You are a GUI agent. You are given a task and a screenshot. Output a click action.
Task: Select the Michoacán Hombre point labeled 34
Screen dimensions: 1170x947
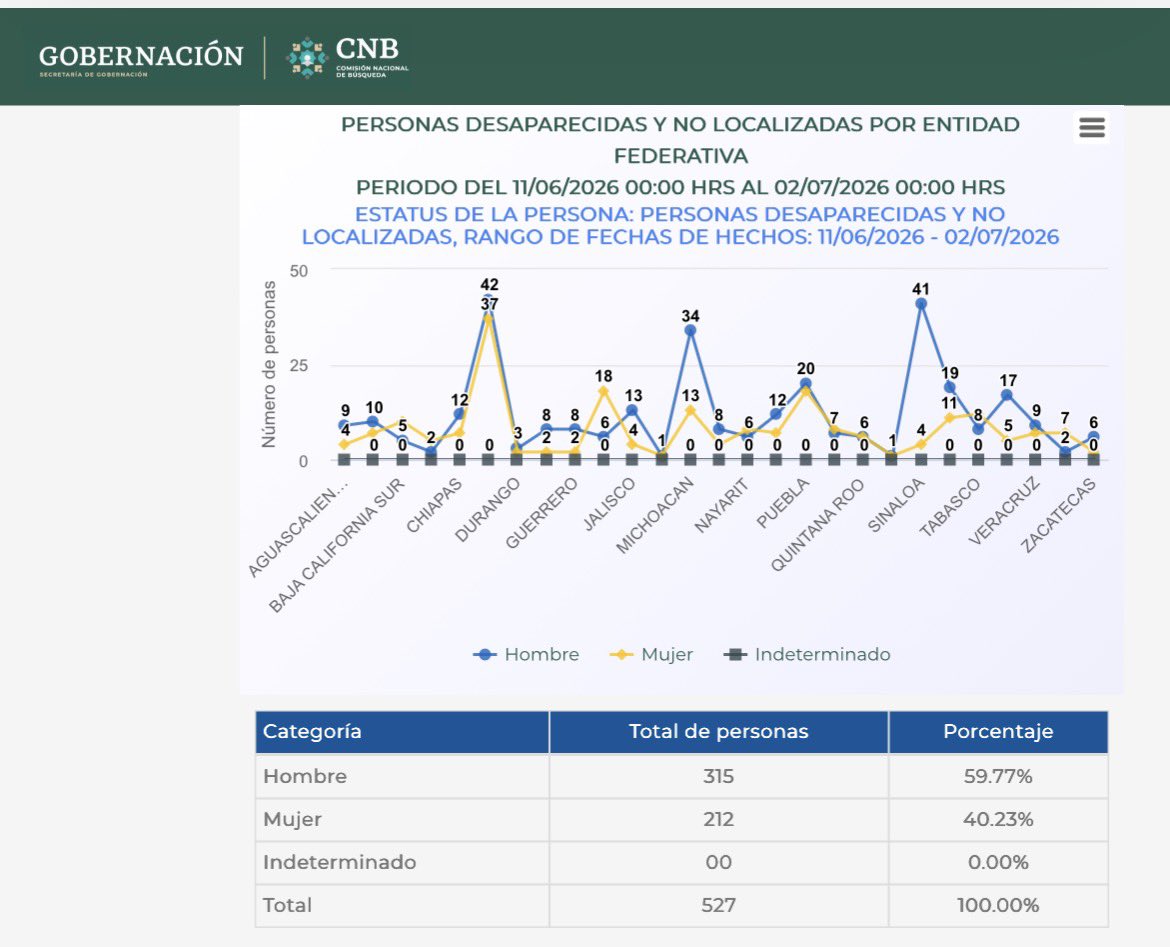690,331
